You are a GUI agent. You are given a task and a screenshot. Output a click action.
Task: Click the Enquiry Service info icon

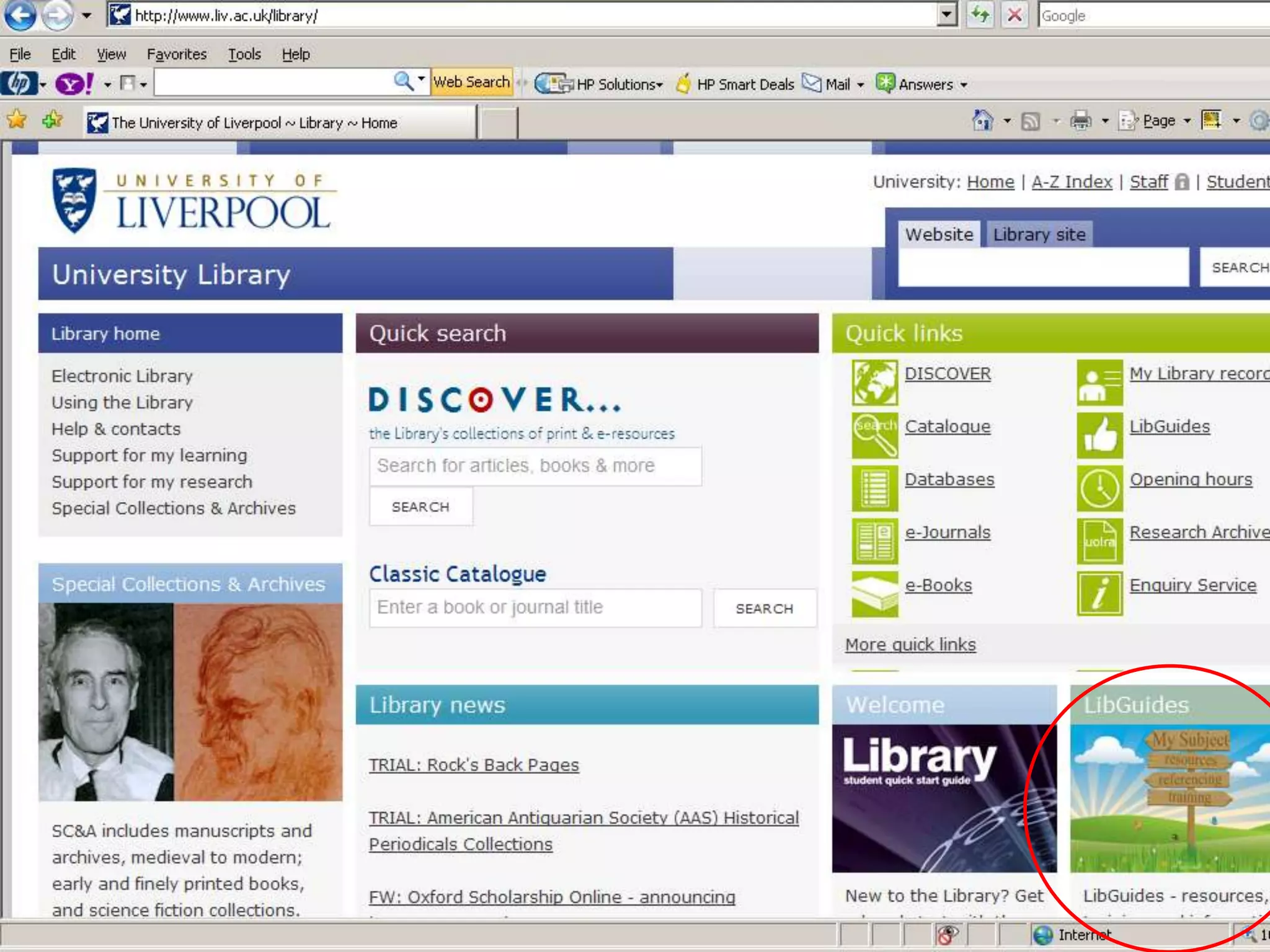click(x=1099, y=594)
